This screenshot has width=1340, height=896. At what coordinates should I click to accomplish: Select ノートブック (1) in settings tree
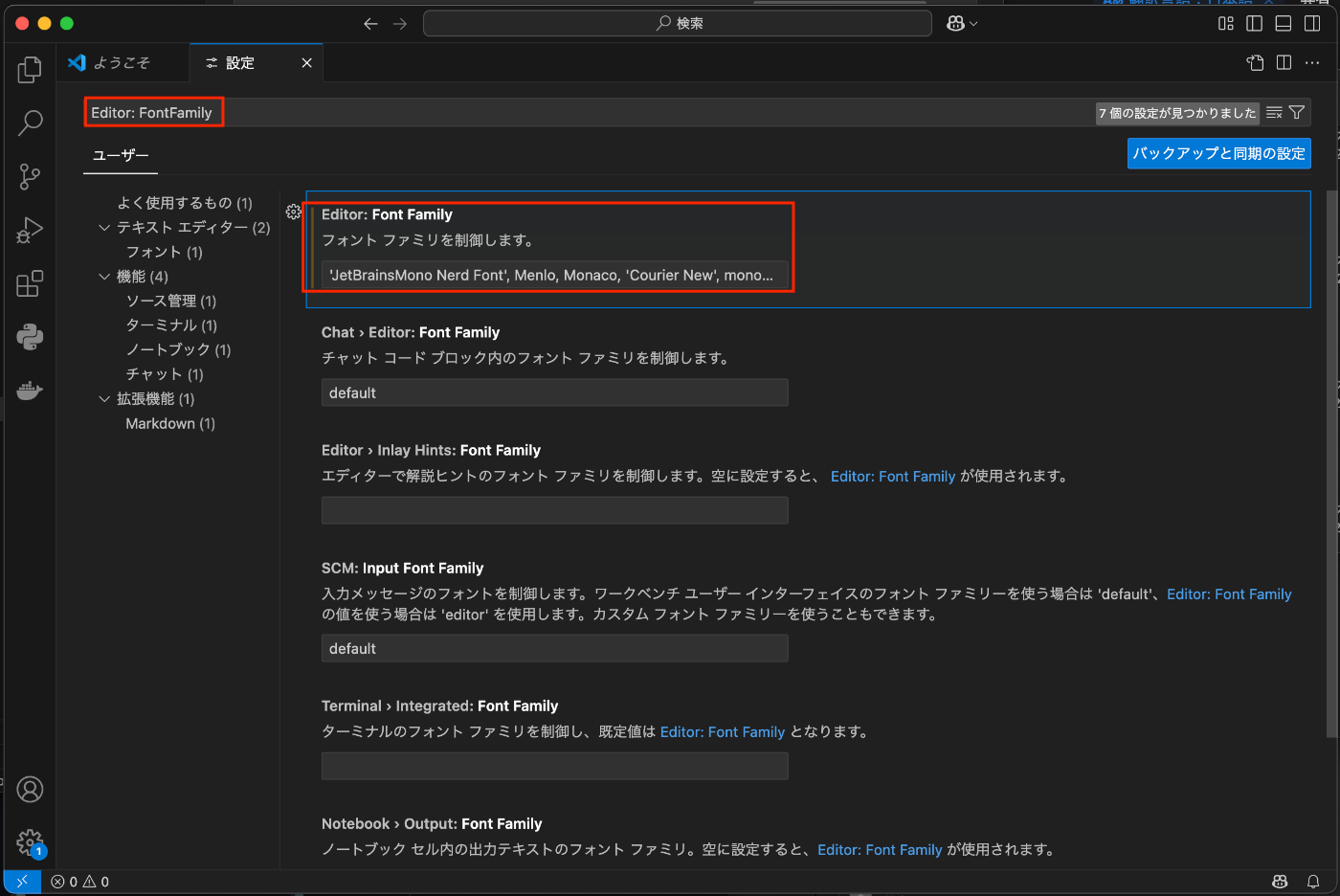[178, 350]
